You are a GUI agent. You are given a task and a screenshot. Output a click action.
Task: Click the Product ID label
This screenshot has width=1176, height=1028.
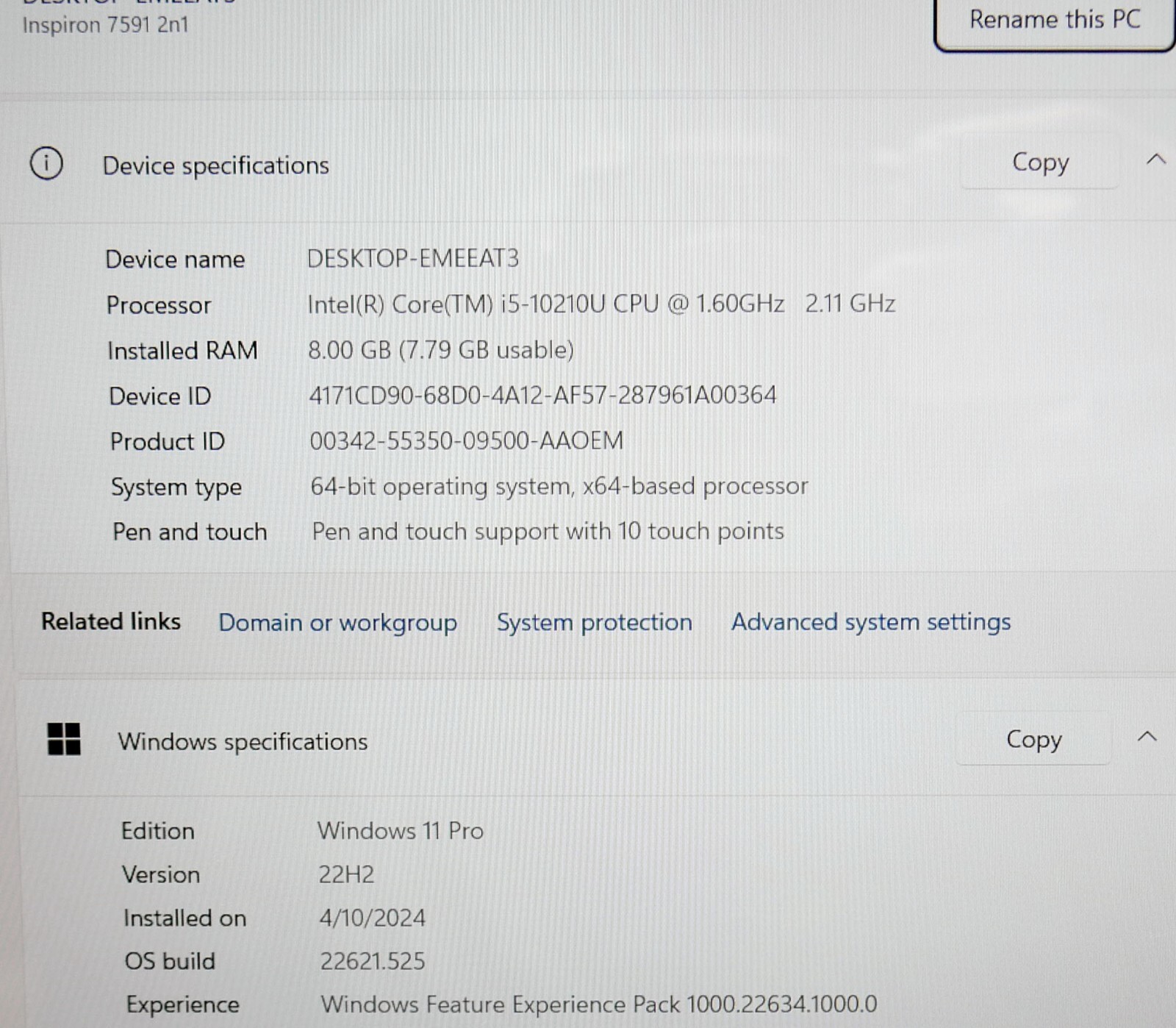coord(168,441)
